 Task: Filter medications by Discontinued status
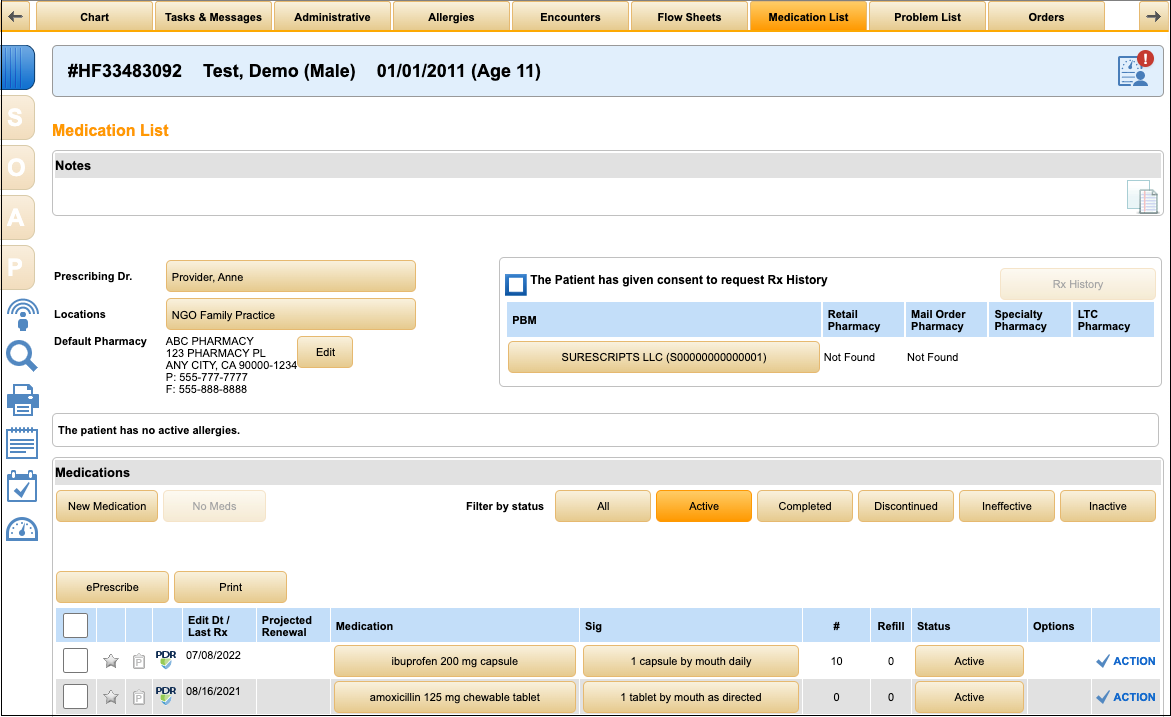pos(905,506)
